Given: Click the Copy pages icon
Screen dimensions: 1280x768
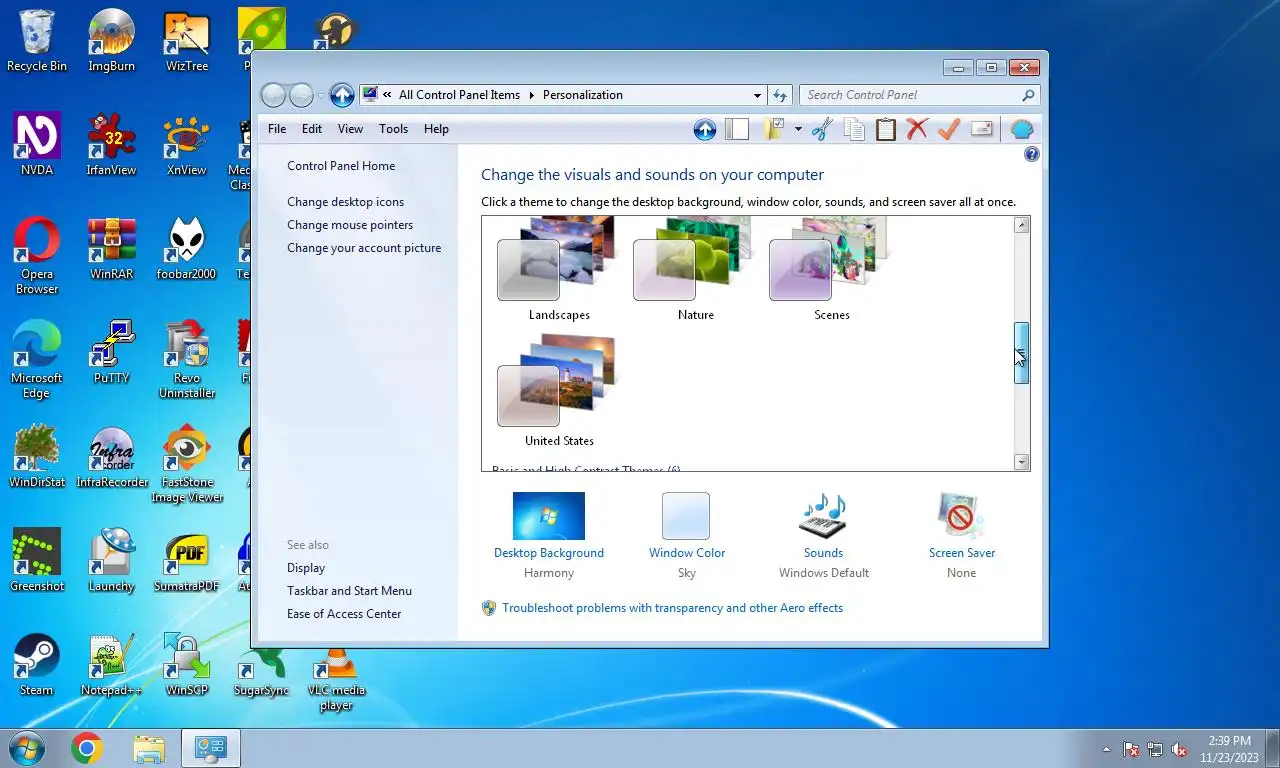Looking at the screenshot, I should [854, 129].
